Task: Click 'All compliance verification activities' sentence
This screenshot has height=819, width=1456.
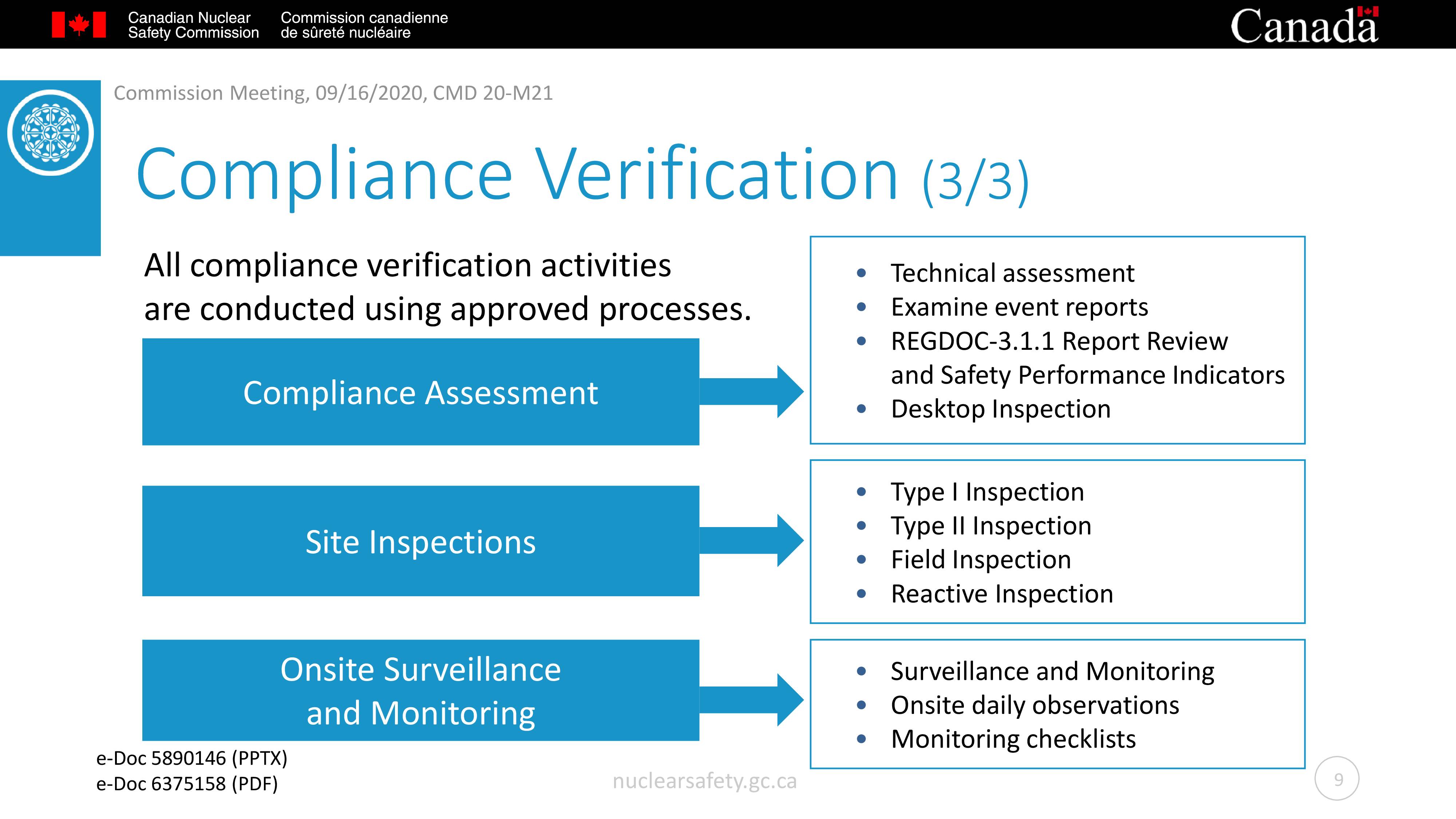Action: click(x=448, y=287)
